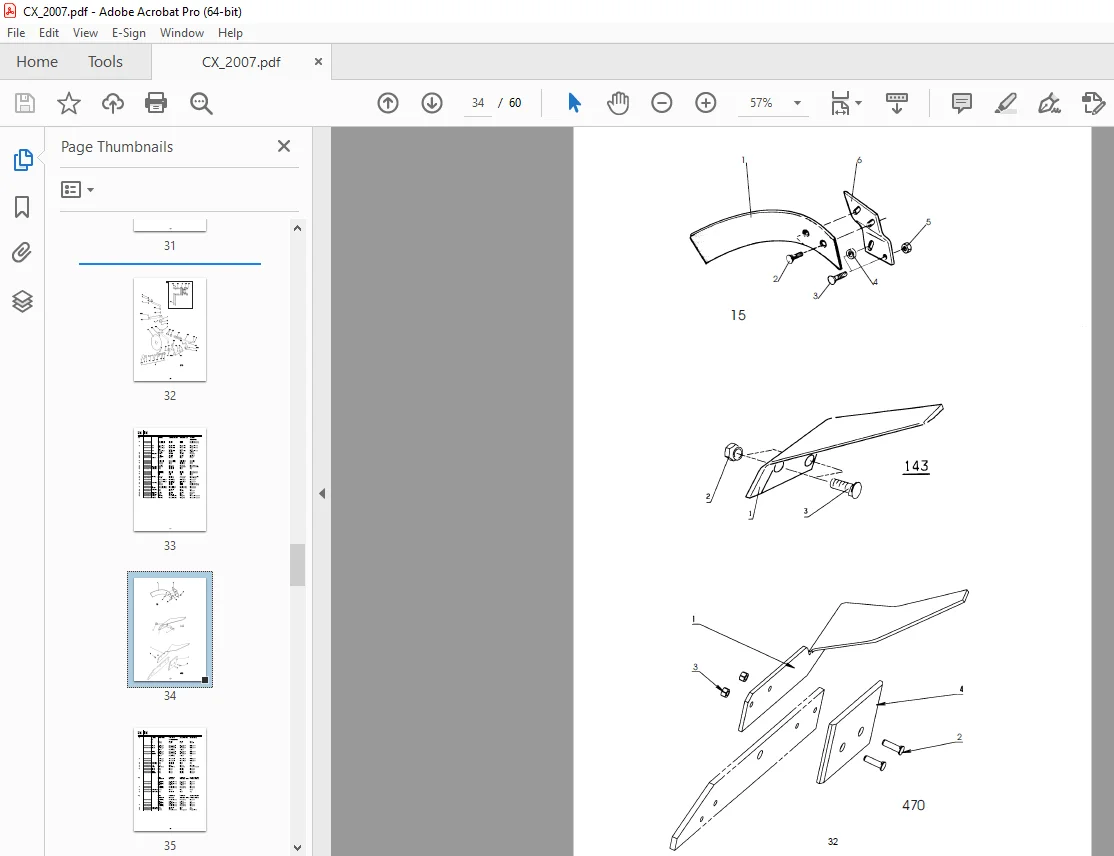1114x856 pixels.
Task: Open the Help menu
Action: [x=230, y=33]
